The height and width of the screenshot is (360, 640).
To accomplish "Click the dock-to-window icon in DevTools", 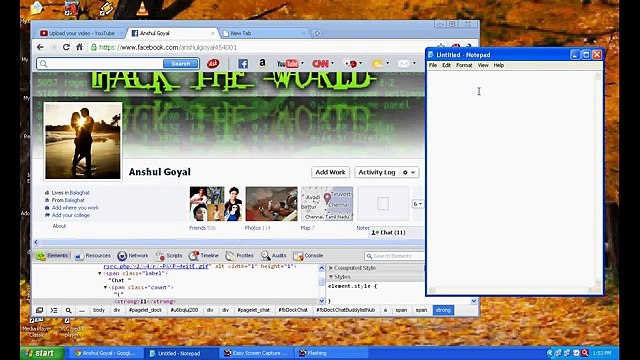I will point(40,311).
